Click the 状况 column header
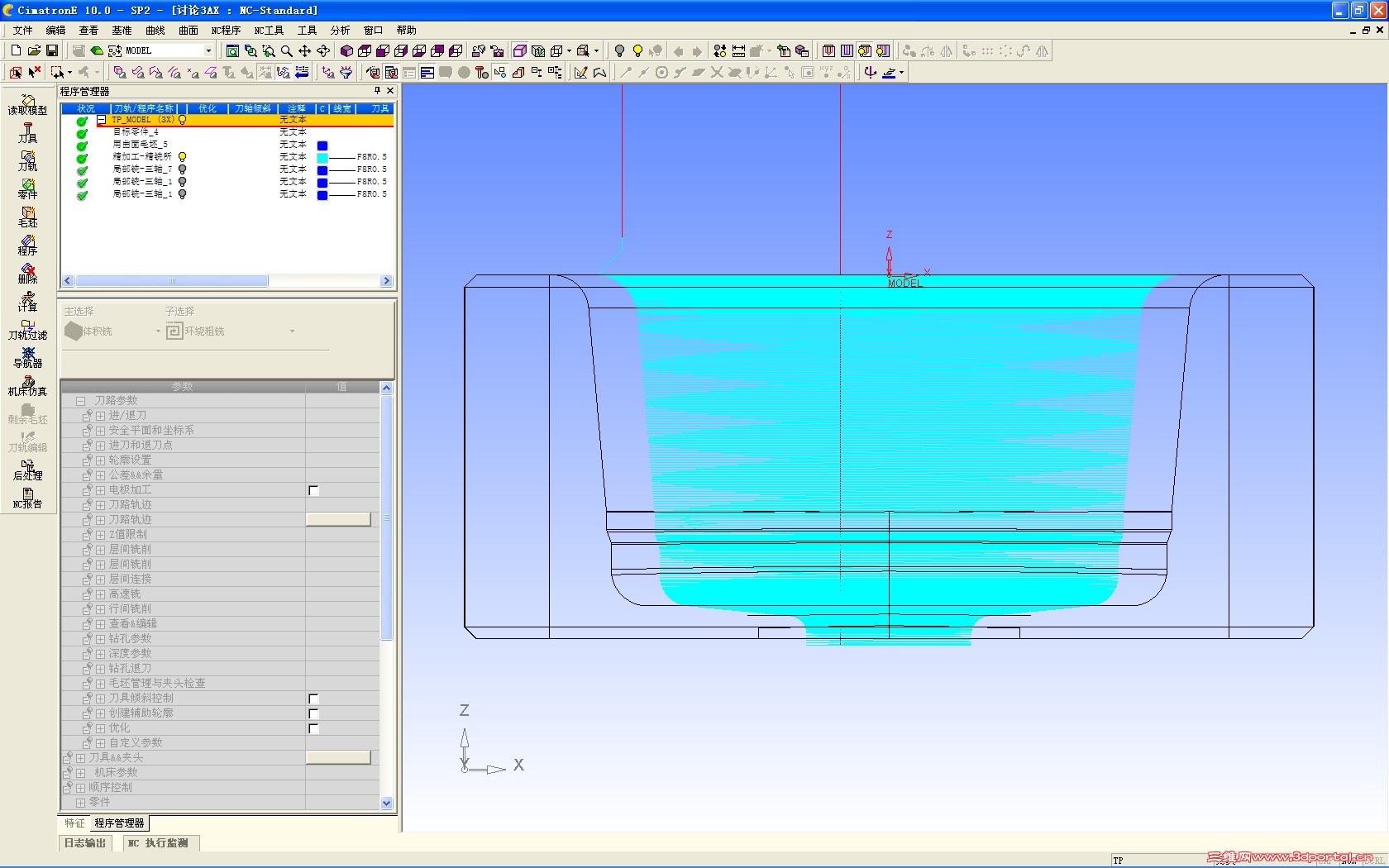The image size is (1389, 868). 86,108
